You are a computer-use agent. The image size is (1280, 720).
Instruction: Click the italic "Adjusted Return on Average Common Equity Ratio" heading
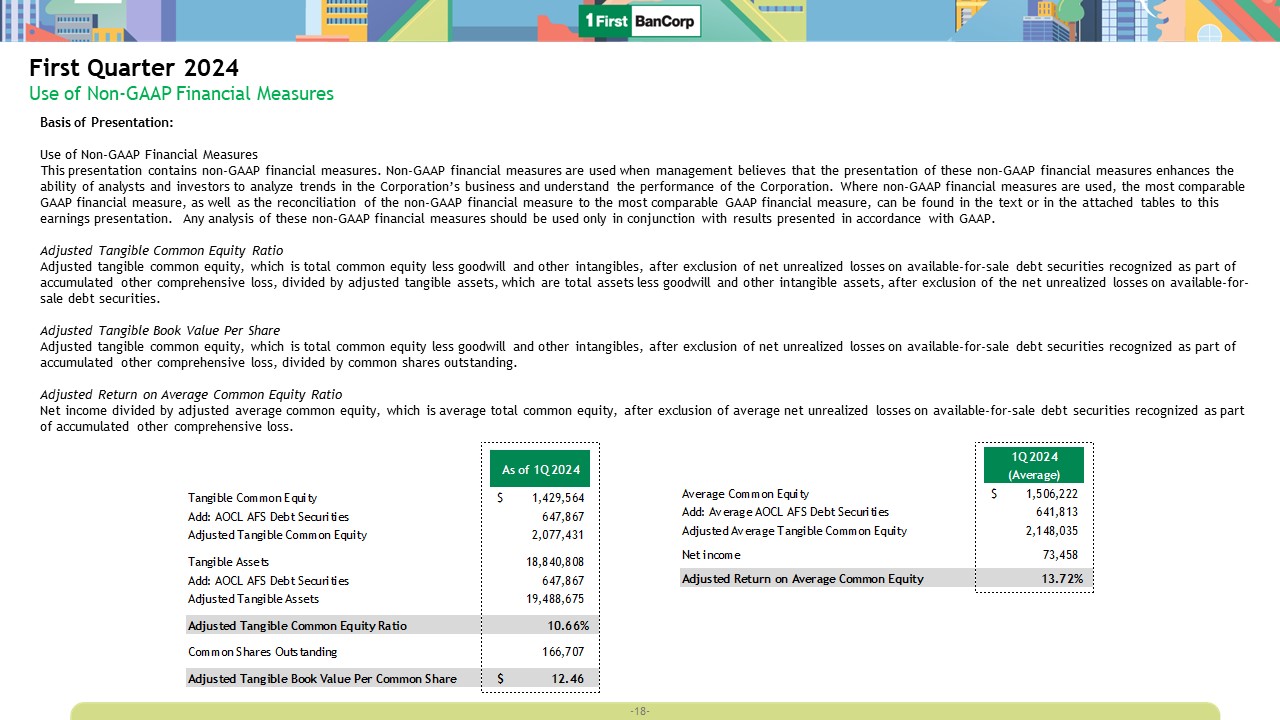(x=190, y=394)
